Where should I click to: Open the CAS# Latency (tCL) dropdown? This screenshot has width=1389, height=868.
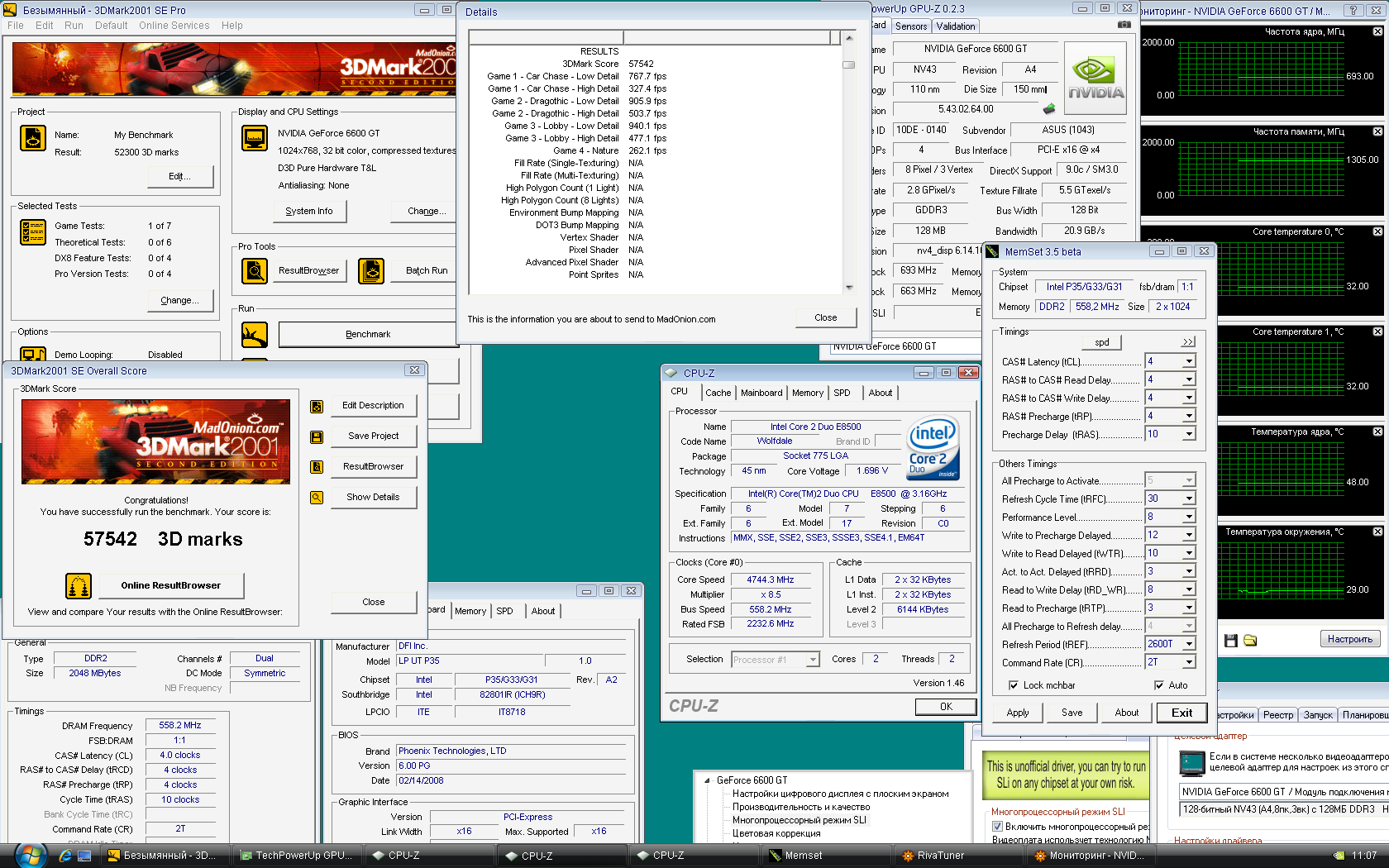(1189, 362)
